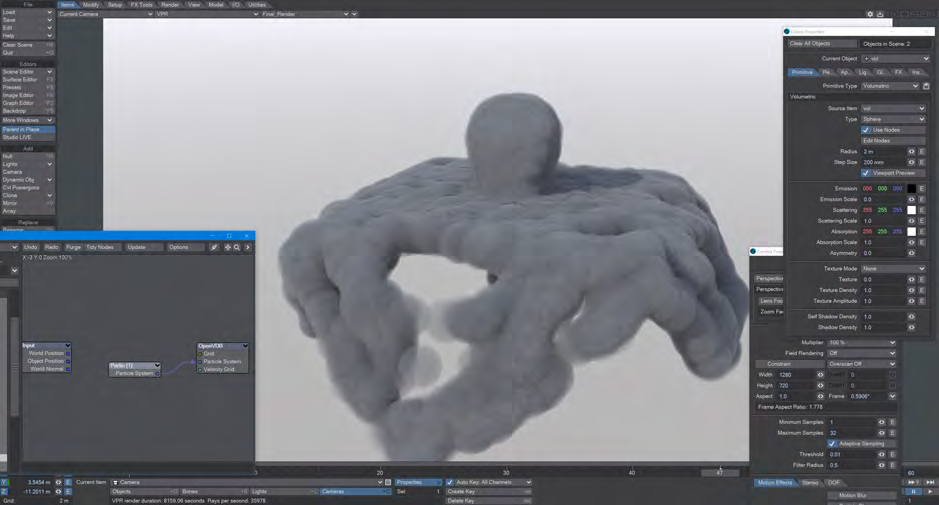939x505 pixels.
Task: Pause playback with the pause button
Action: [x=913, y=492]
